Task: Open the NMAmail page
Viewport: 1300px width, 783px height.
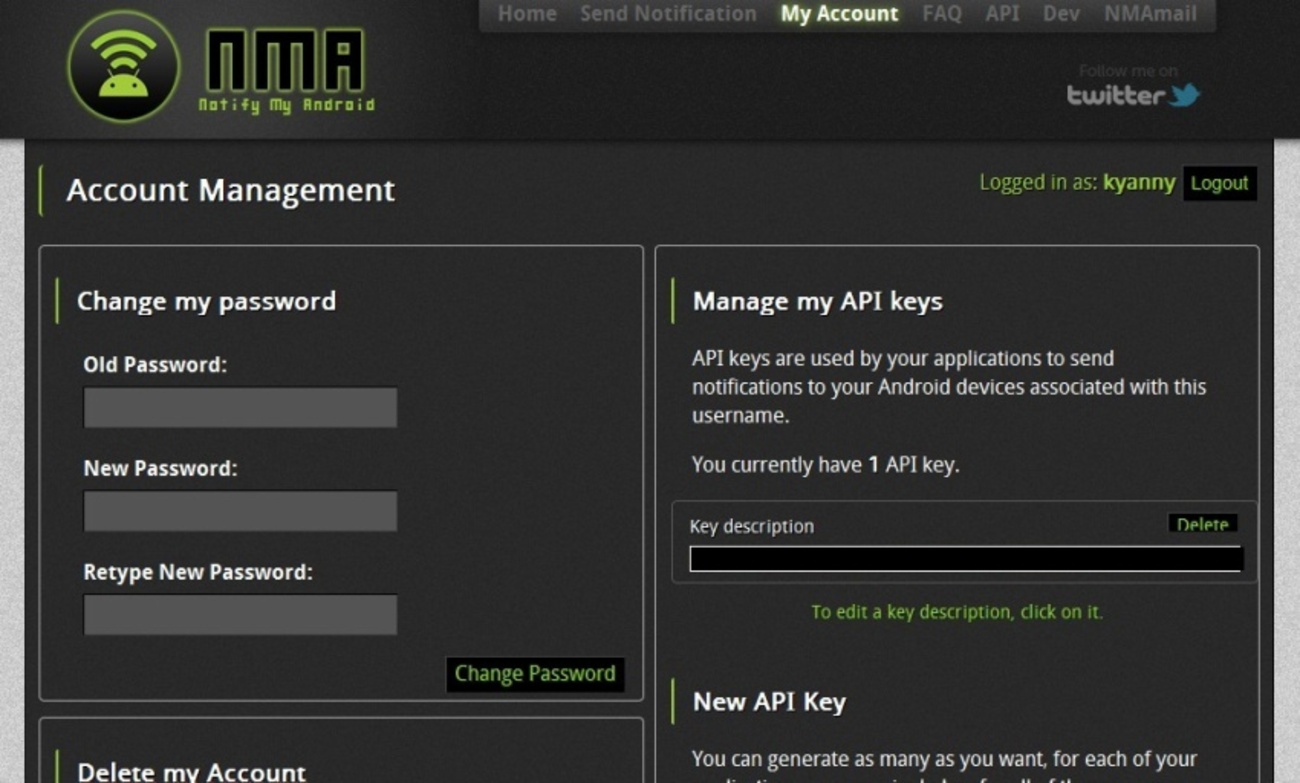Action: click(1150, 14)
